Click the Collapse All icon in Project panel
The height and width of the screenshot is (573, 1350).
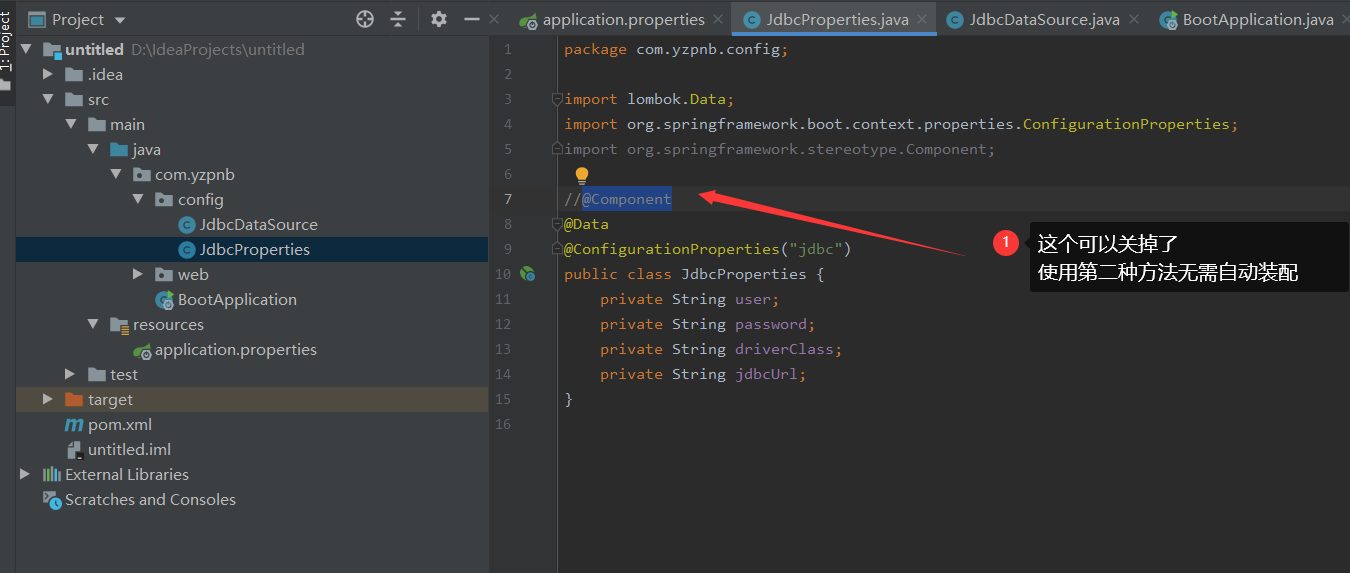398,19
